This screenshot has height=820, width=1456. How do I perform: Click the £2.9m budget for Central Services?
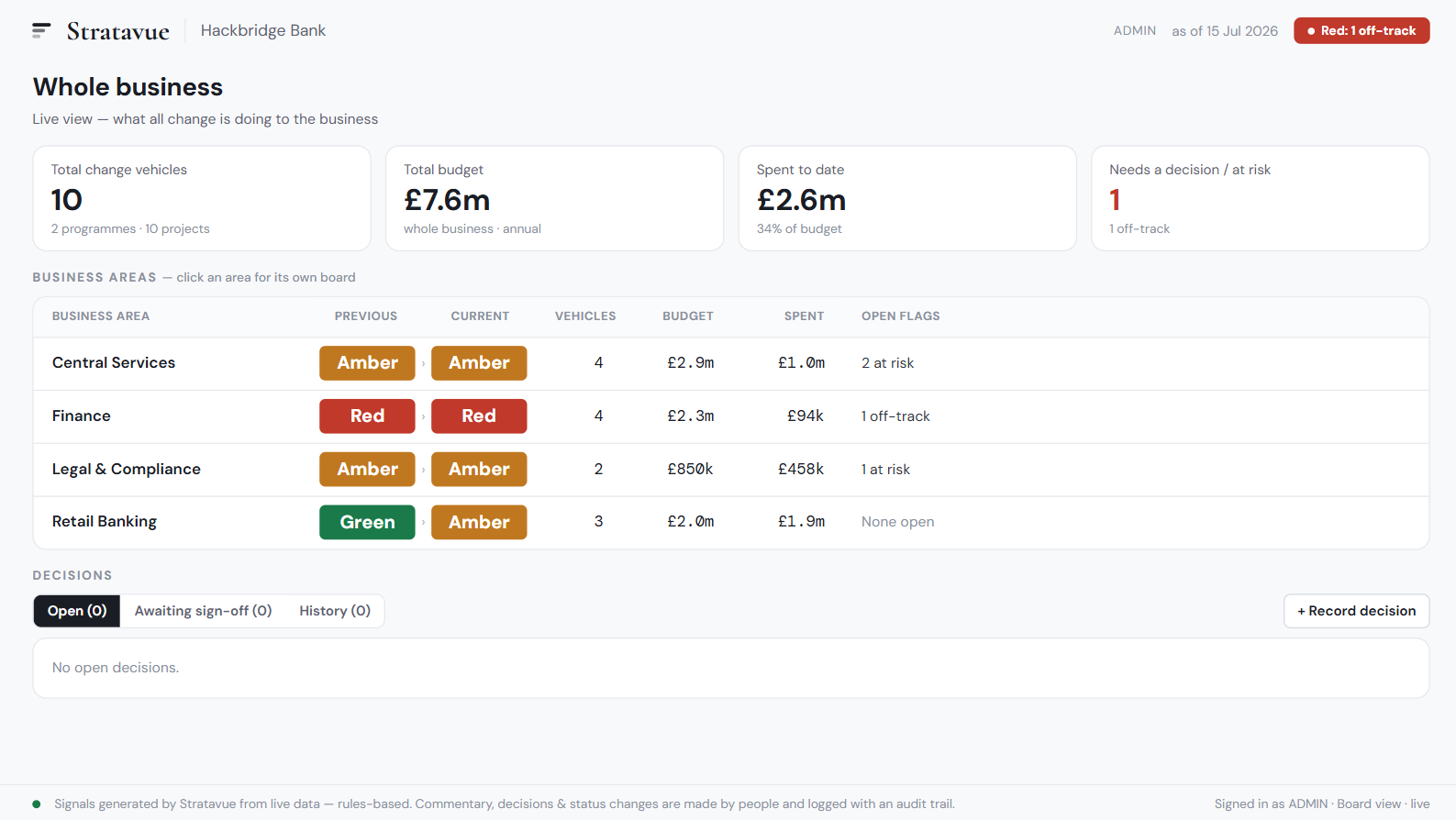[691, 363]
